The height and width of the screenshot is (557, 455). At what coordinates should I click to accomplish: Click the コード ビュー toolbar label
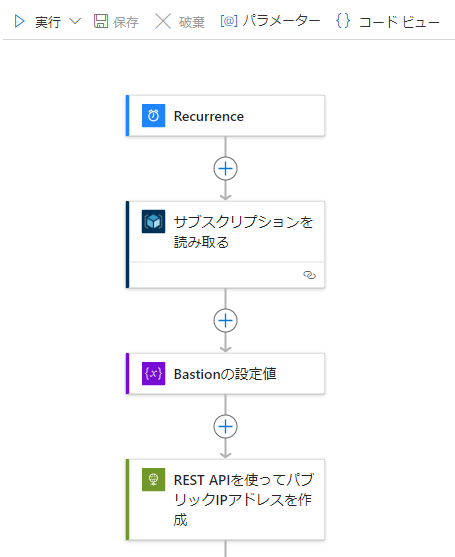click(399, 22)
